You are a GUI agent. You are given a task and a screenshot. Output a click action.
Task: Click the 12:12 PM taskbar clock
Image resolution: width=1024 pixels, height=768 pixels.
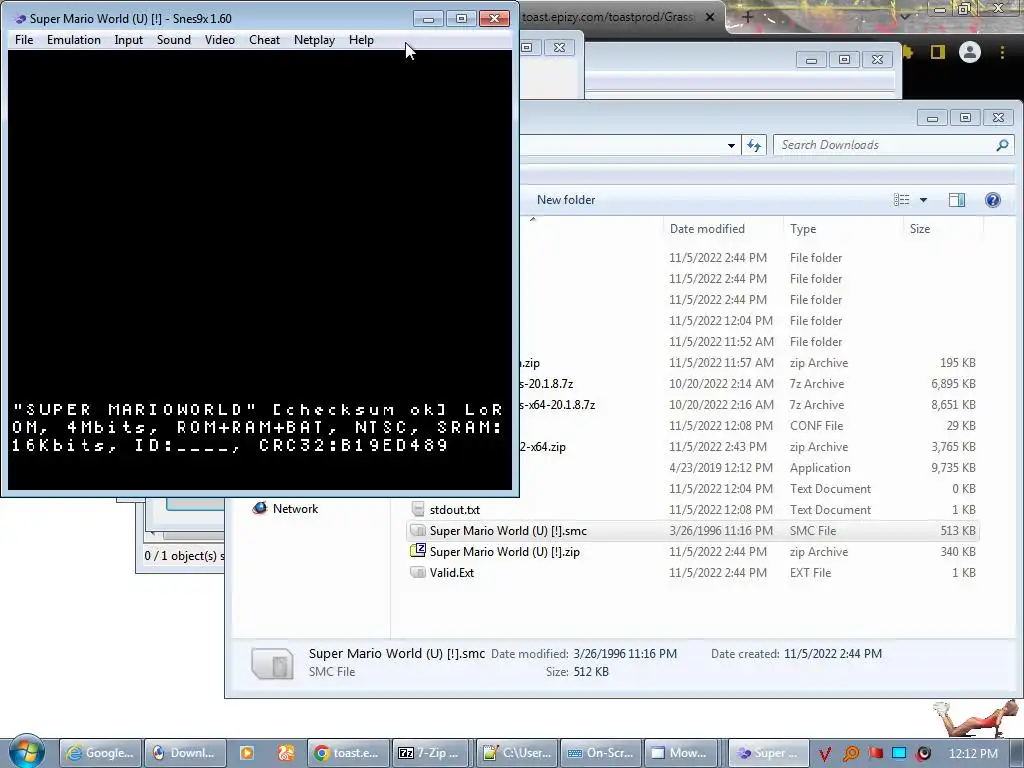point(973,754)
